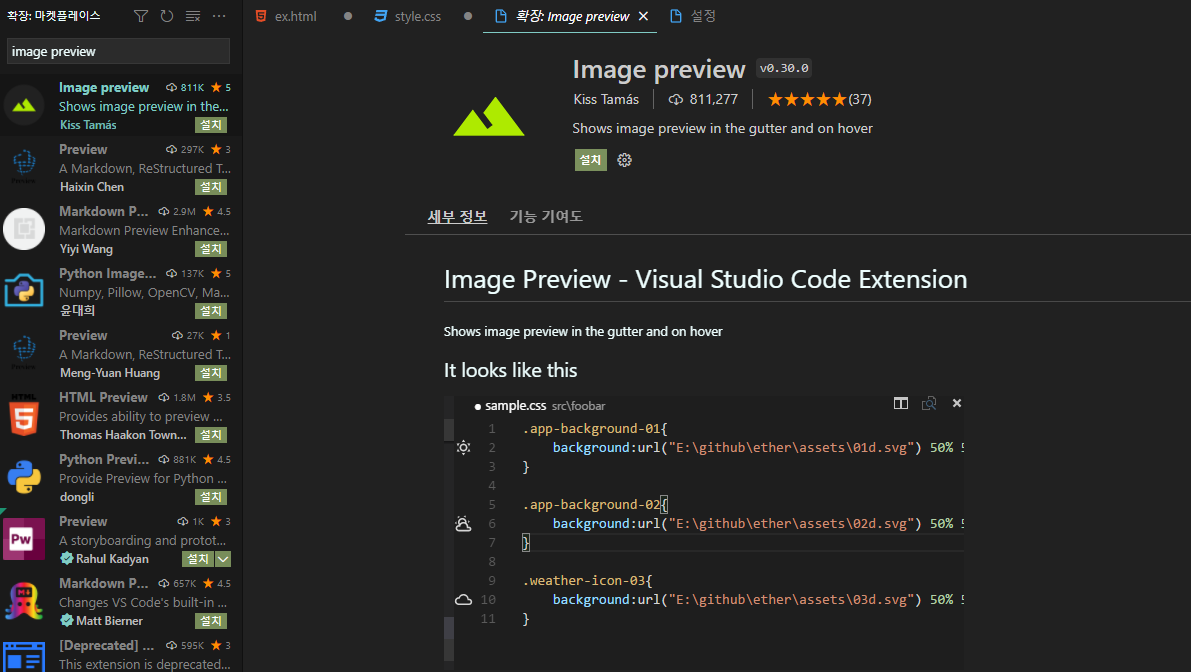1191x672 pixels.
Task: Install Image preview from the list
Action: 211,125
